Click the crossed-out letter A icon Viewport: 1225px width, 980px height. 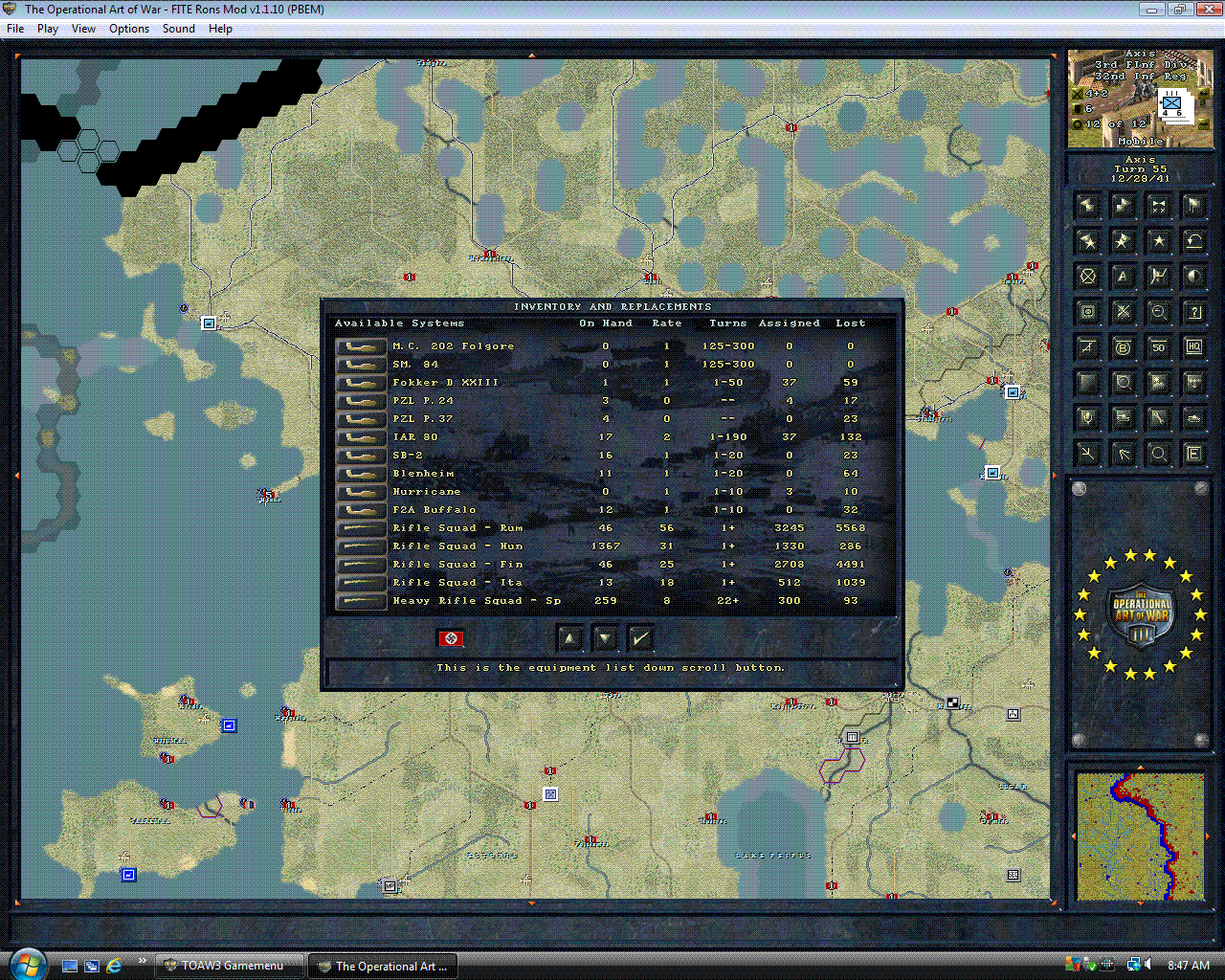(1088, 347)
